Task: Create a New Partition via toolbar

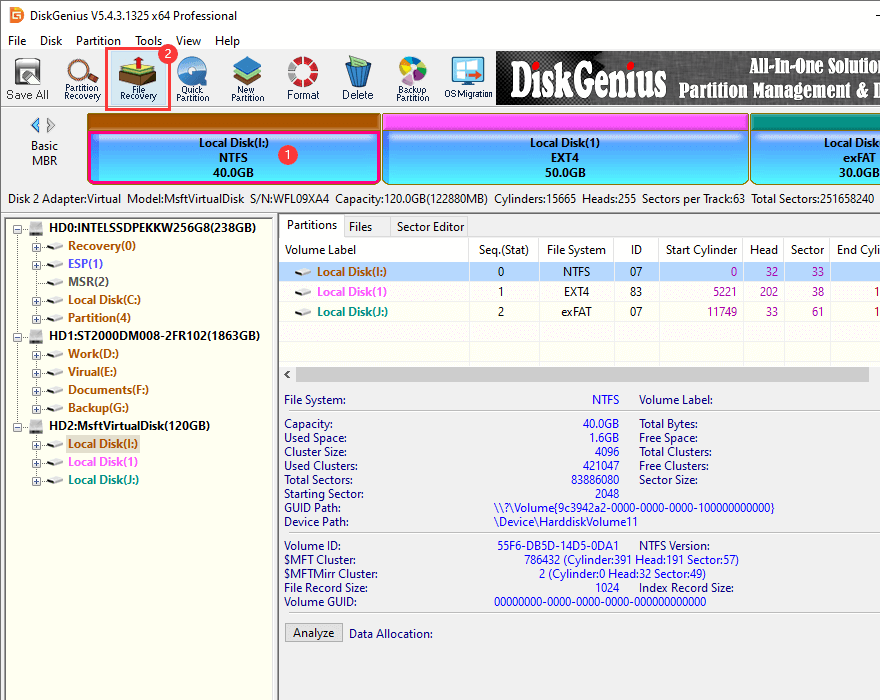Action: pyautogui.click(x=247, y=79)
